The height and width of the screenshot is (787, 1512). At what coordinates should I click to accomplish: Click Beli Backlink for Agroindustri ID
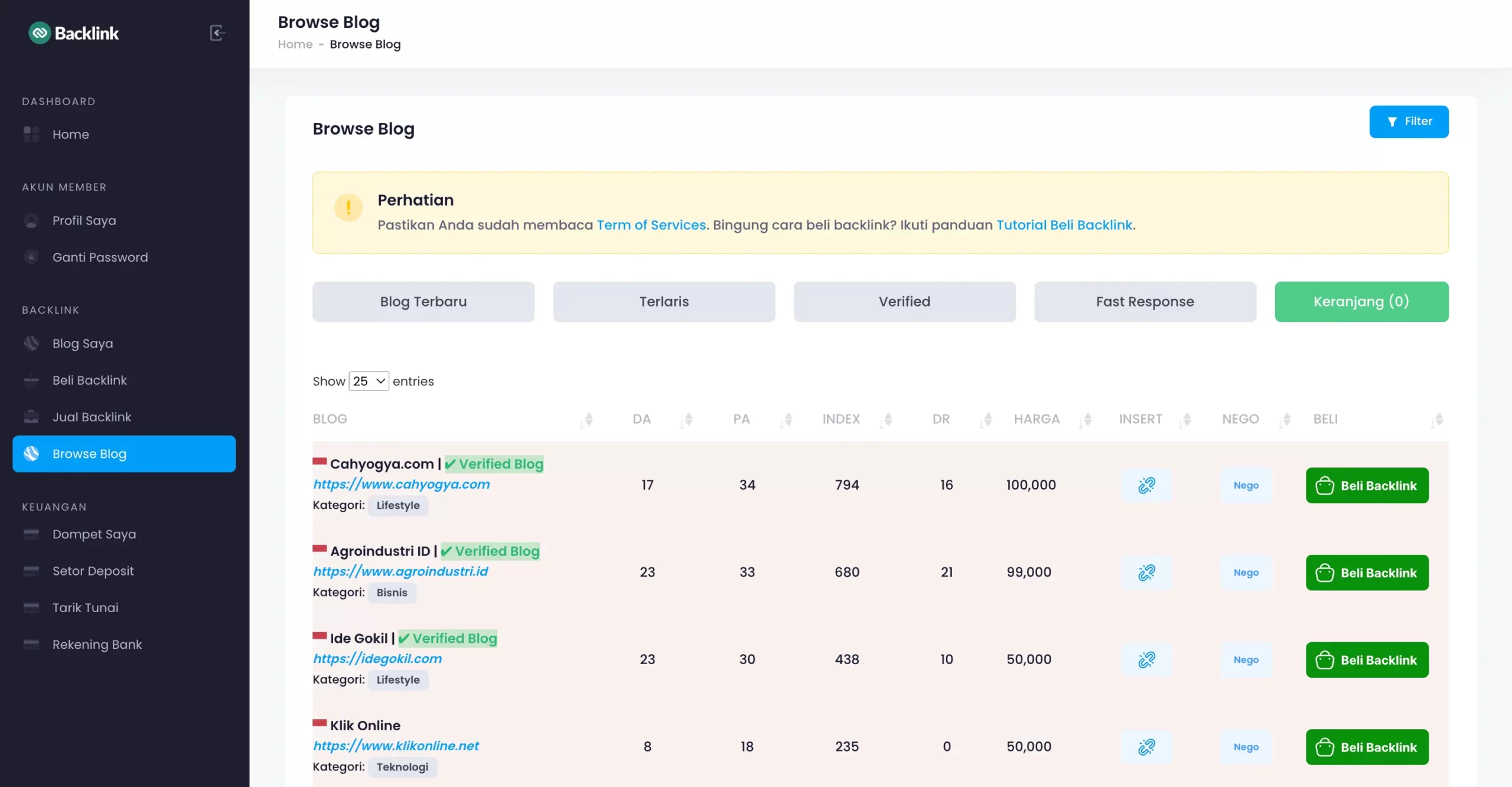tap(1367, 572)
